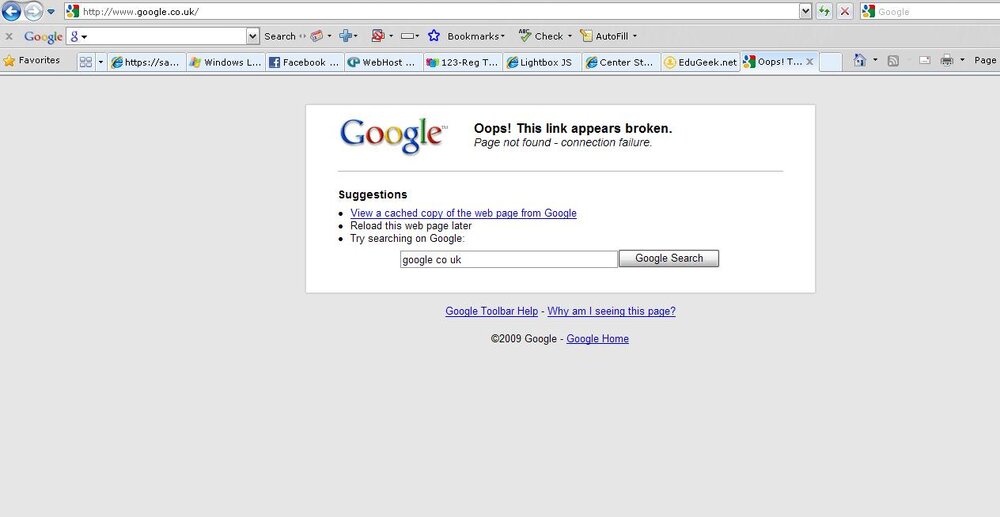
Task: Open a new tab with blank tab button
Action: point(830,62)
